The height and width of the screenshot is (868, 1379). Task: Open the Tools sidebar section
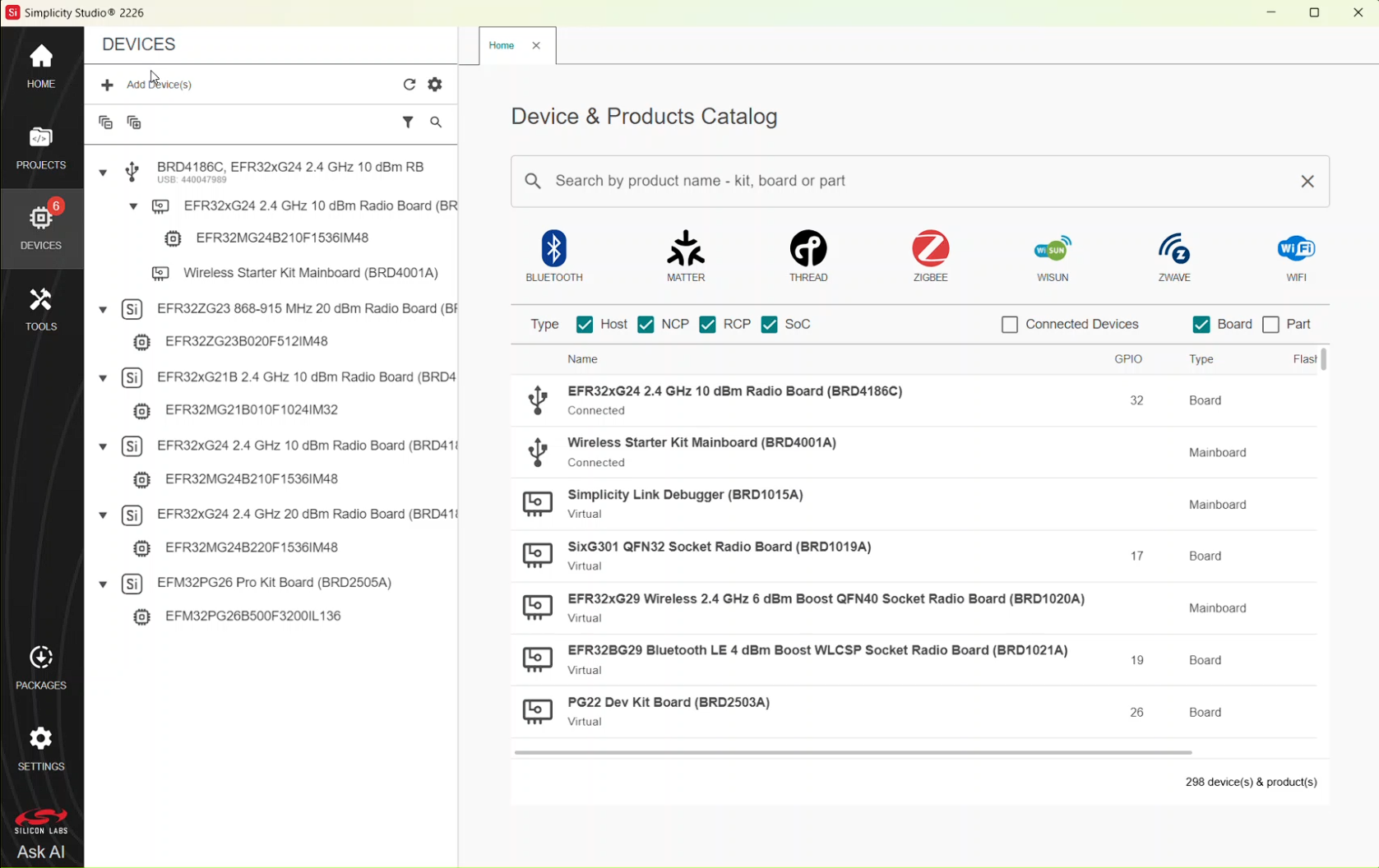click(41, 310)
